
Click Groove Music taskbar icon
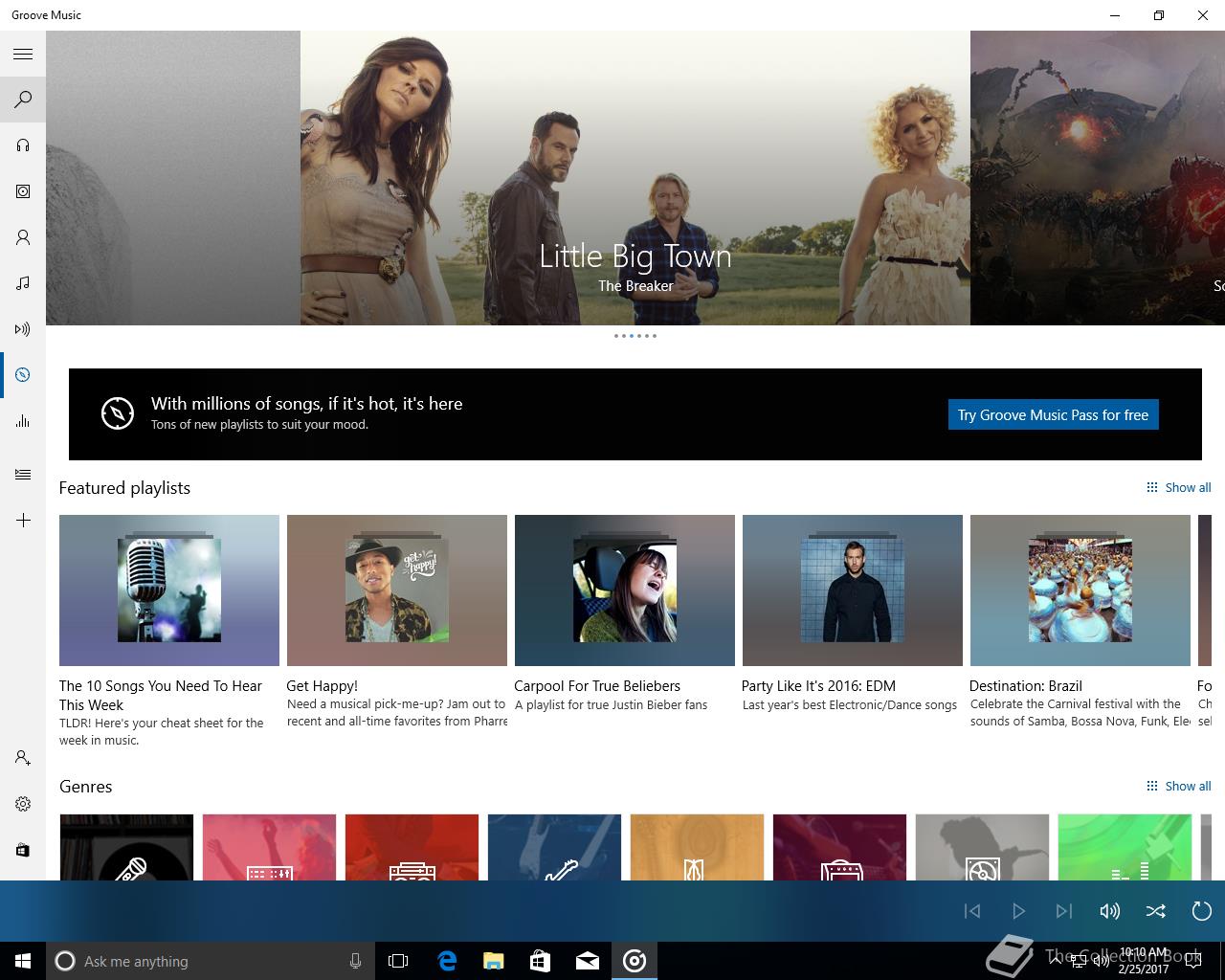[x=635, y=961]
